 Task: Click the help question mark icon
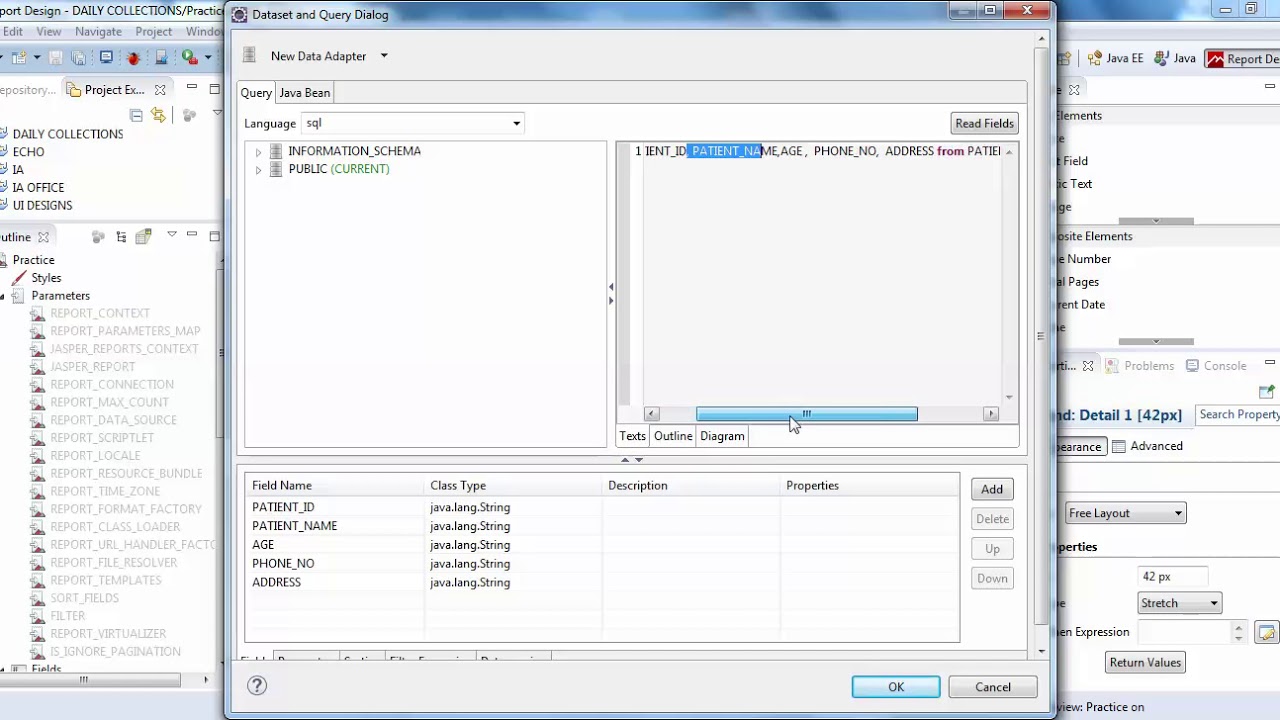coord(257,685)
